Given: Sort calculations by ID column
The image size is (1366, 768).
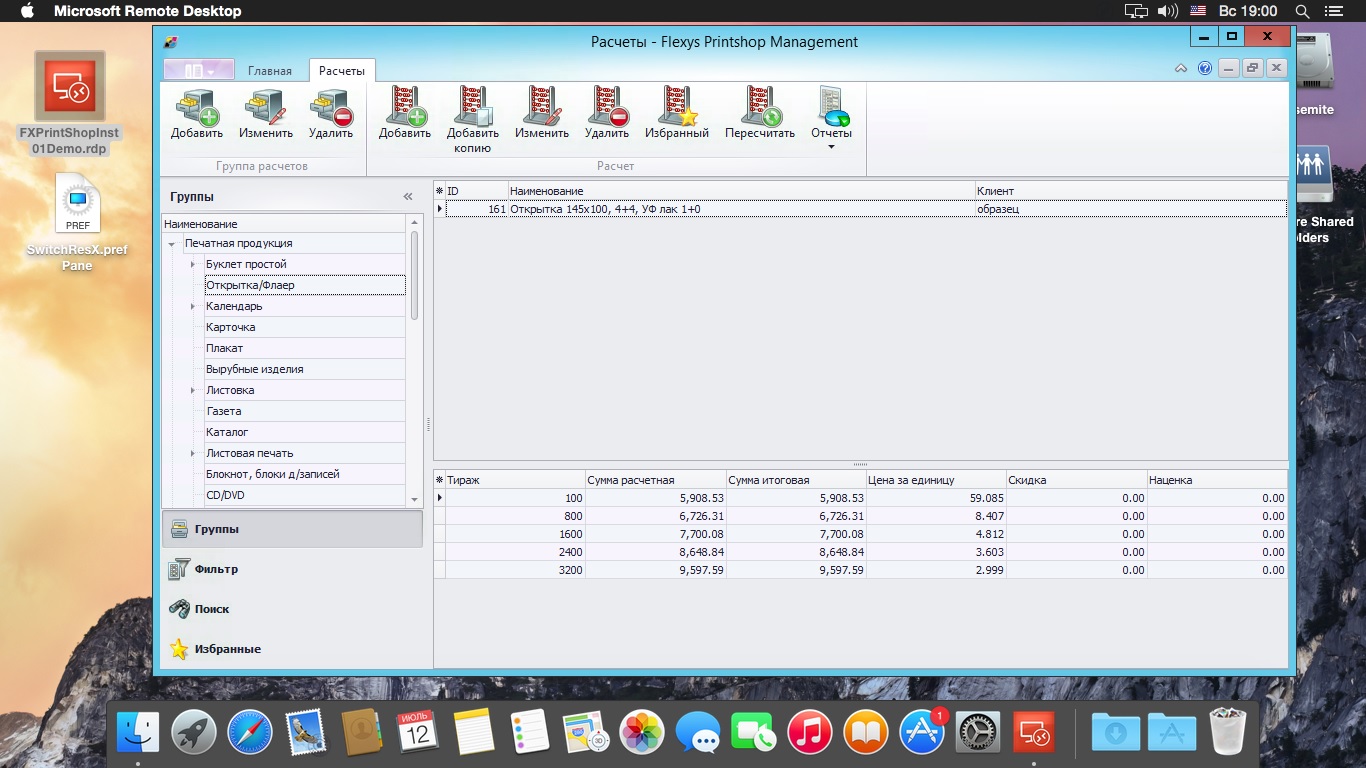Looking at the screenshot, I should point(476,191).
